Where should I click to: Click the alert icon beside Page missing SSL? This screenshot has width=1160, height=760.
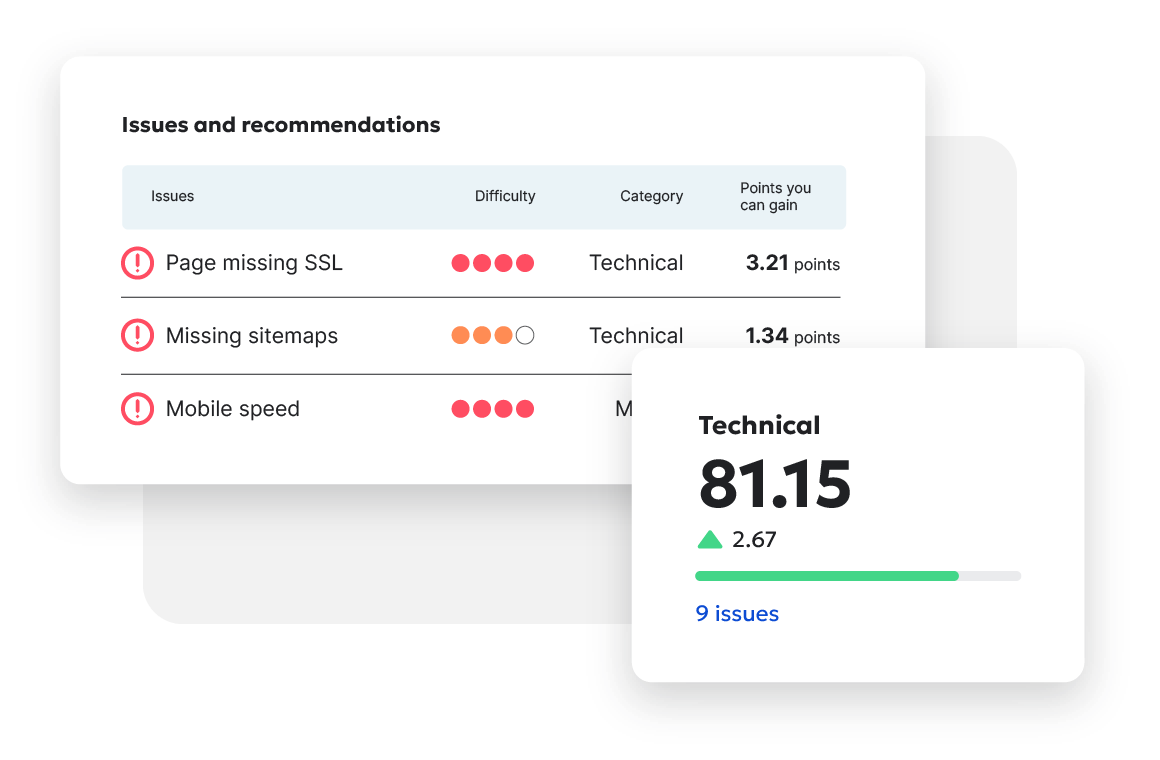[x=138, y=263]
